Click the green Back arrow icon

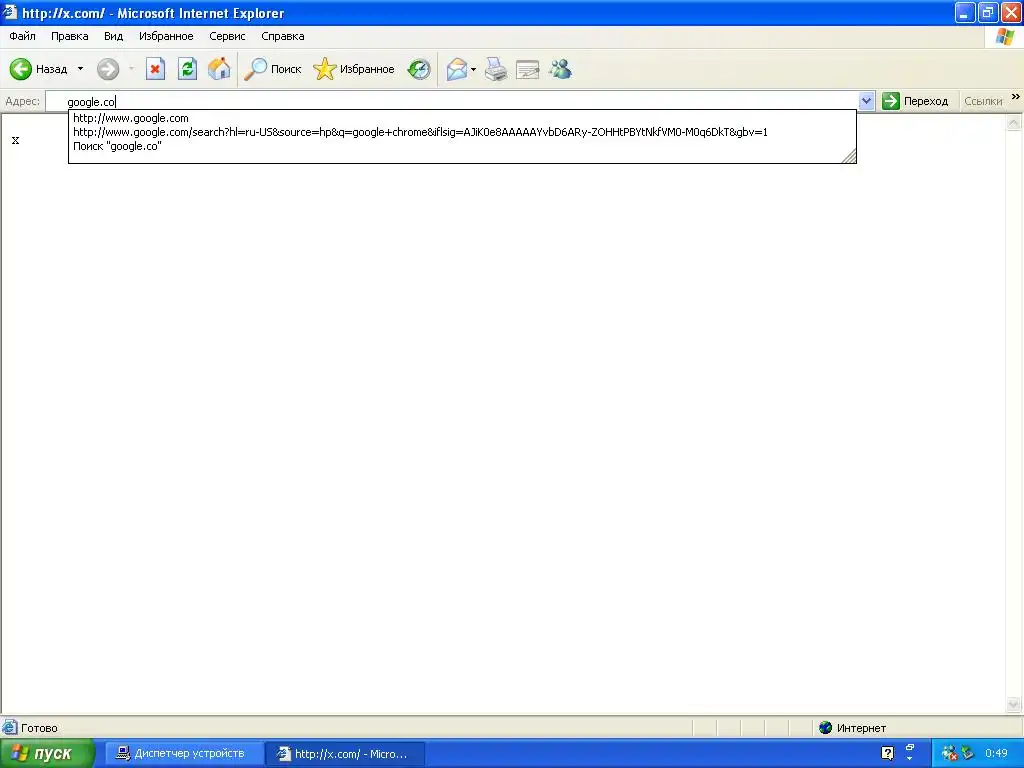click(21, 69)
